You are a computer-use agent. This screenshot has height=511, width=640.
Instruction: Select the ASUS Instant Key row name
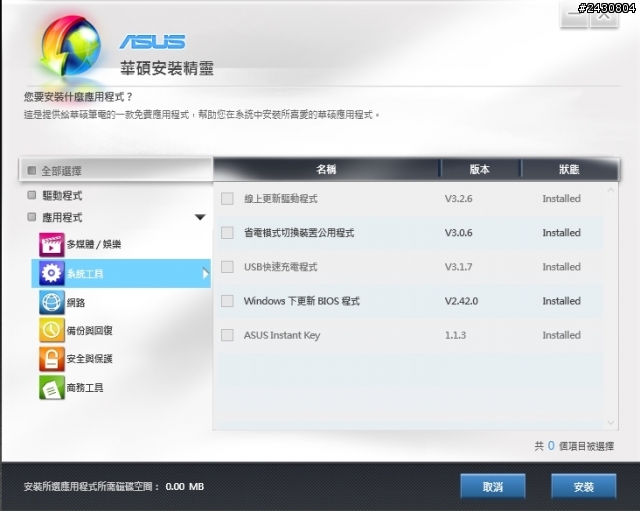point(282,335)
